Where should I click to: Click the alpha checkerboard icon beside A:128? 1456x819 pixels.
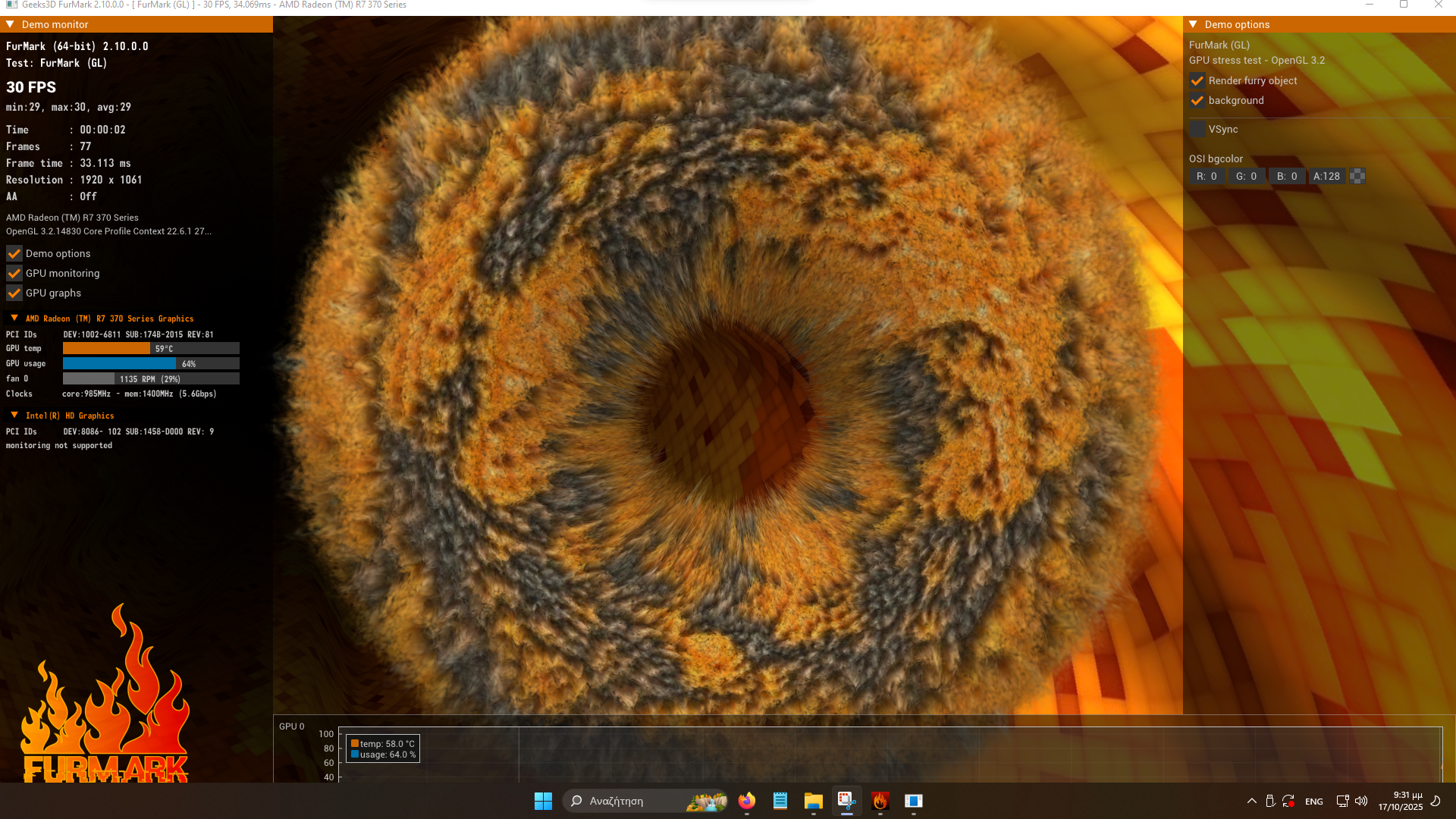(x=1357, y=176)
